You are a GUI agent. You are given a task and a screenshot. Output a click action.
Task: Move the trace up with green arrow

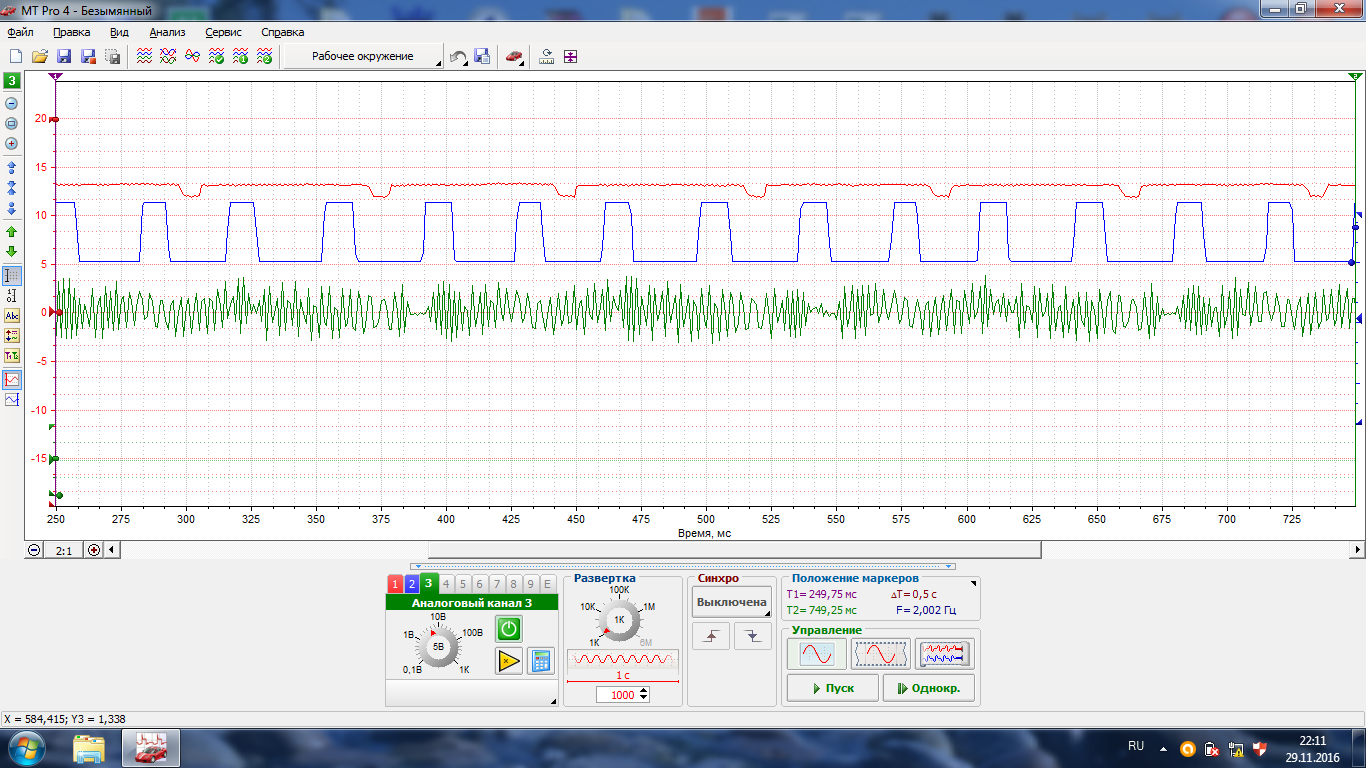[x=12, y=232]
